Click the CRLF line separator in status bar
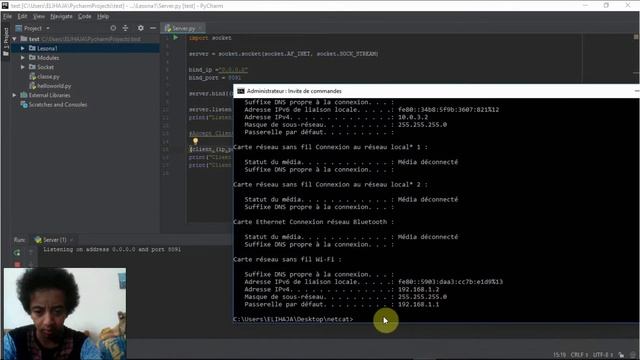 (579, 355)
